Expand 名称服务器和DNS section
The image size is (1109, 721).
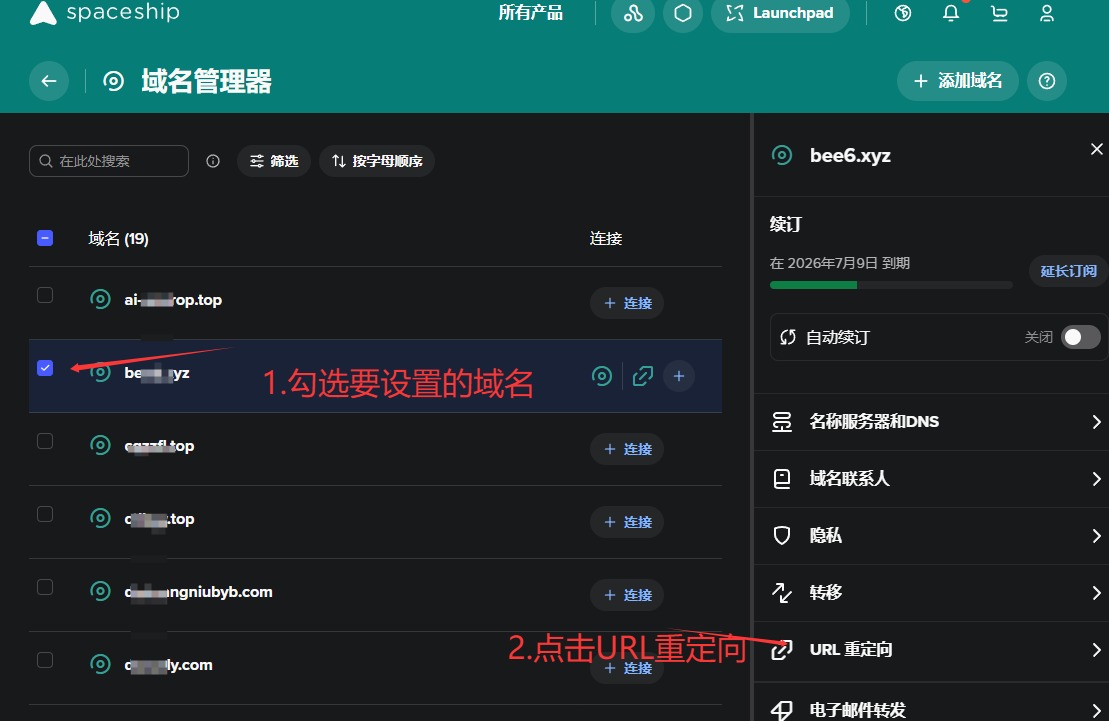(x=930, y=422)
